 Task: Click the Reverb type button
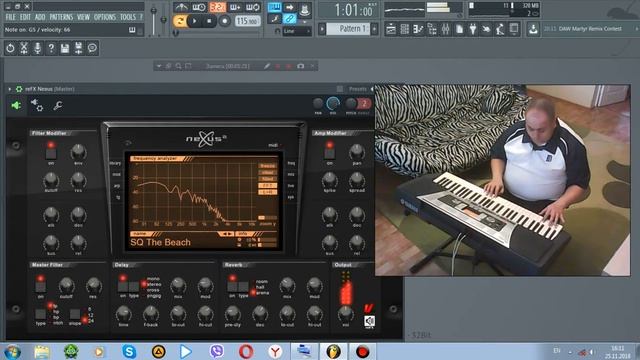pos(243,287)
